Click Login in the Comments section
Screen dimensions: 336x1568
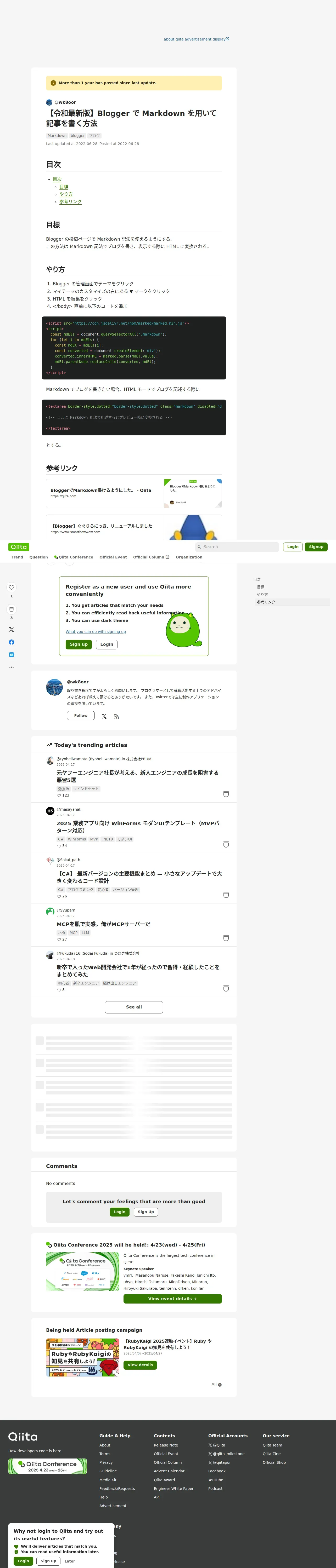pos(120,1212)
